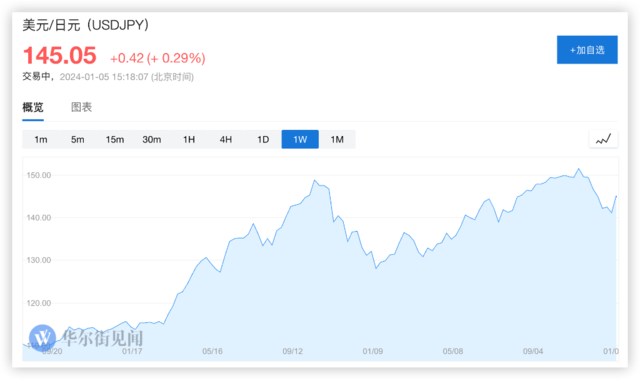
Task: Select the 4H timeframe
Action: coord(226,140)
